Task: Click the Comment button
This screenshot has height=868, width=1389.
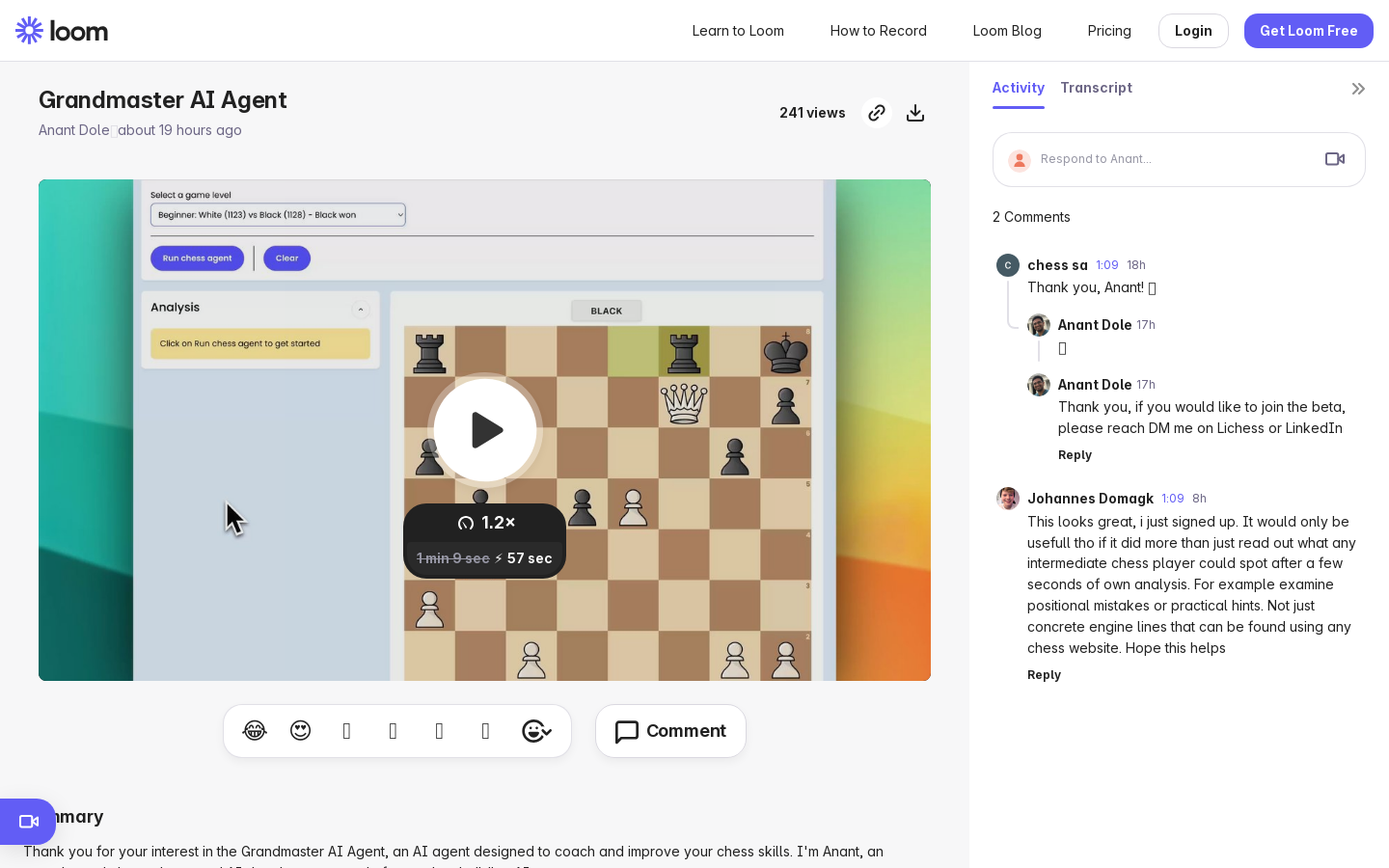Action: pyautogui.click(x=670, y=731)
